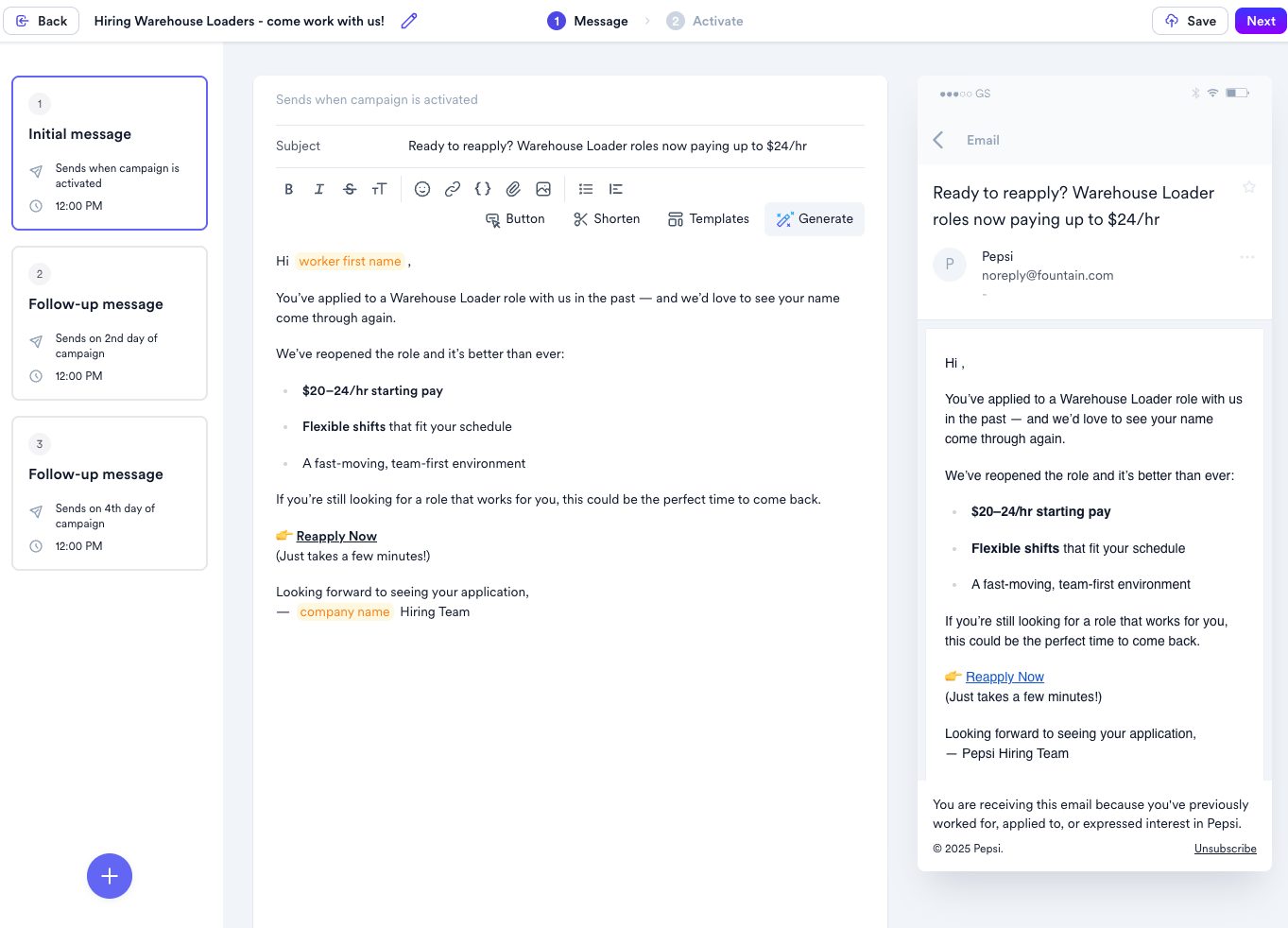Open the text size formatting option
The image size is (1288, 928).
(379, 189)
